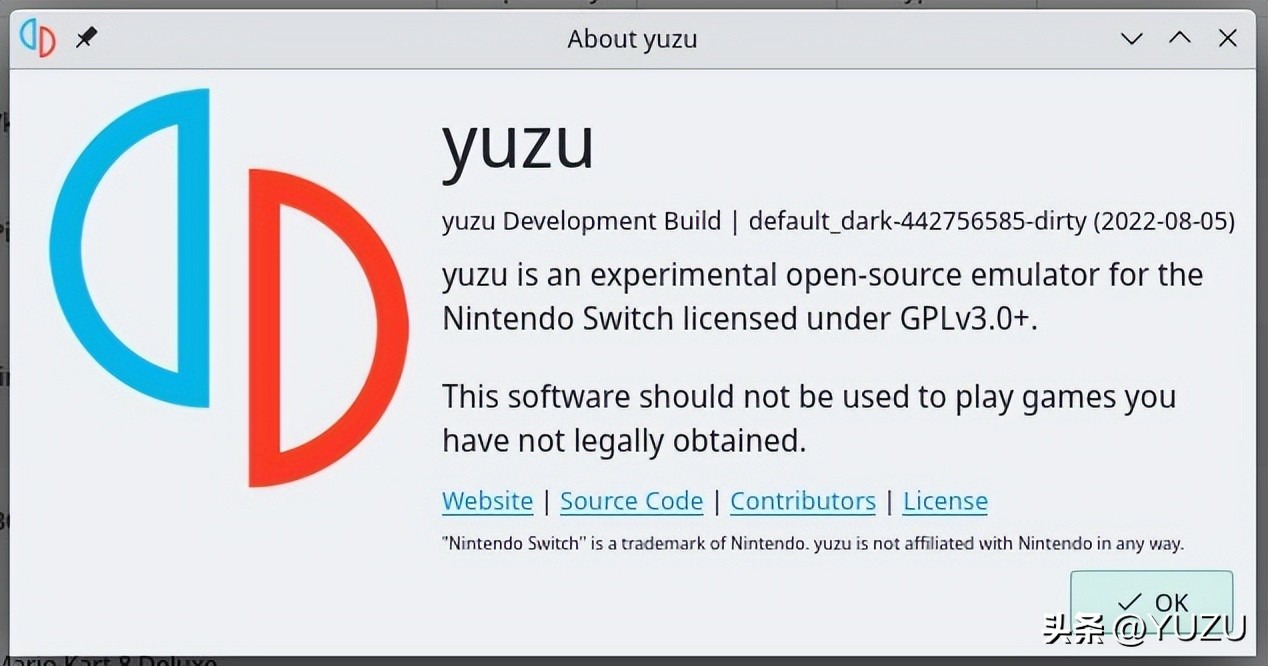Click the yuzu app icon in the title bar

38,38
